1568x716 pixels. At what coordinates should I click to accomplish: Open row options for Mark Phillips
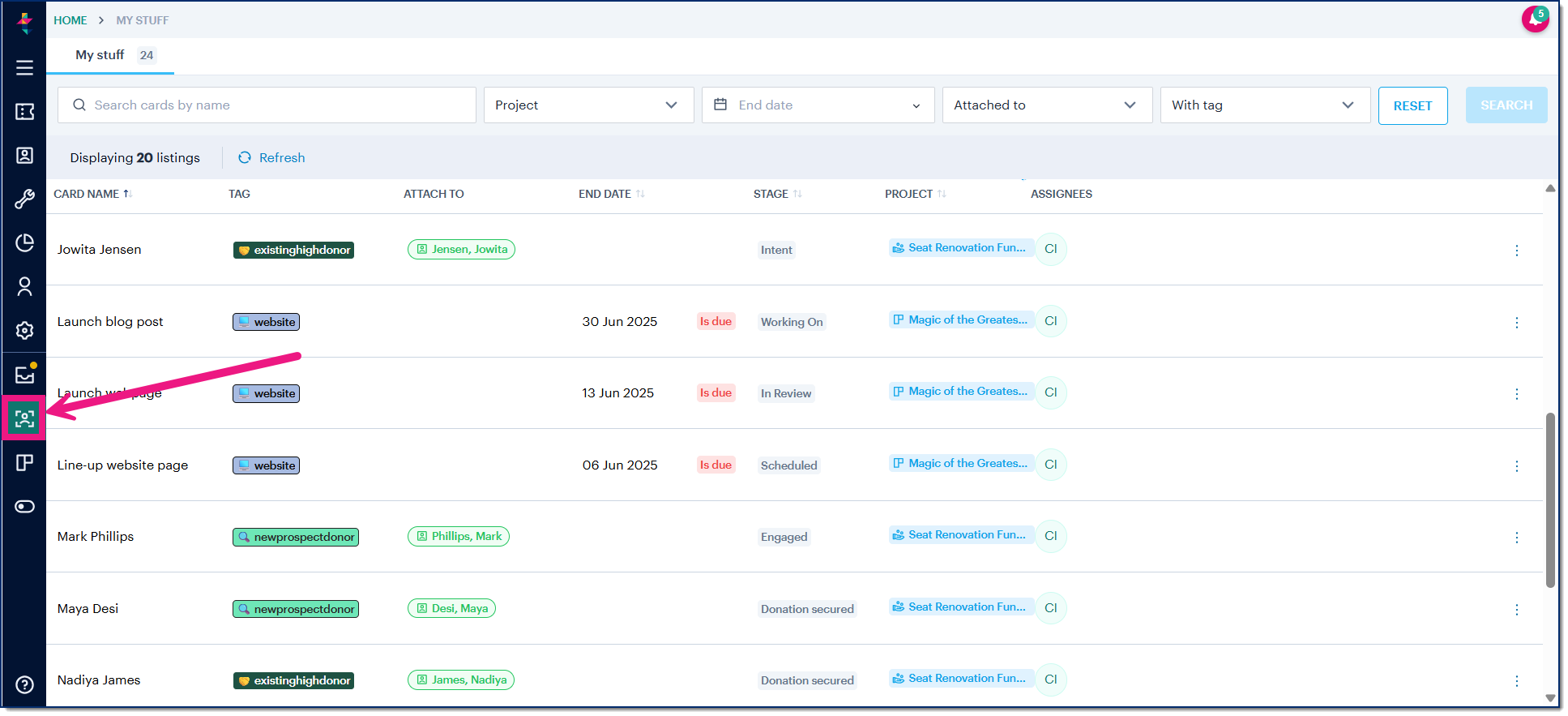point(1517,538)
